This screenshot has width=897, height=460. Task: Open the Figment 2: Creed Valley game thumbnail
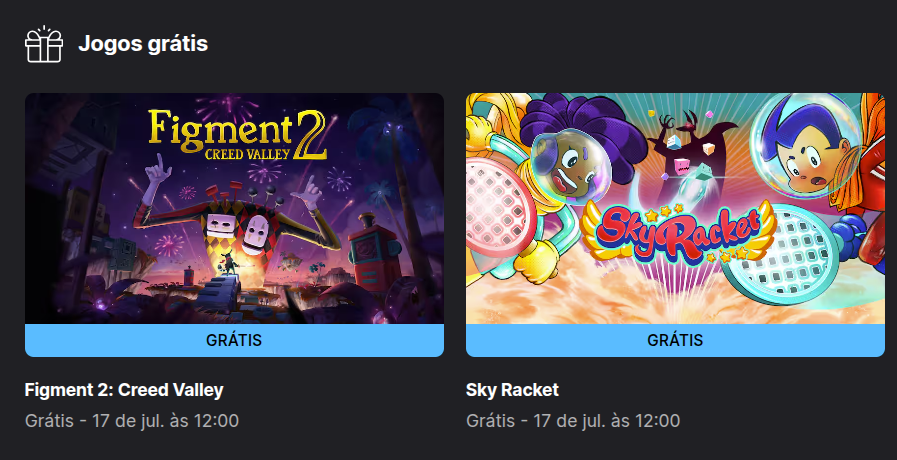[x=235, y=209]
